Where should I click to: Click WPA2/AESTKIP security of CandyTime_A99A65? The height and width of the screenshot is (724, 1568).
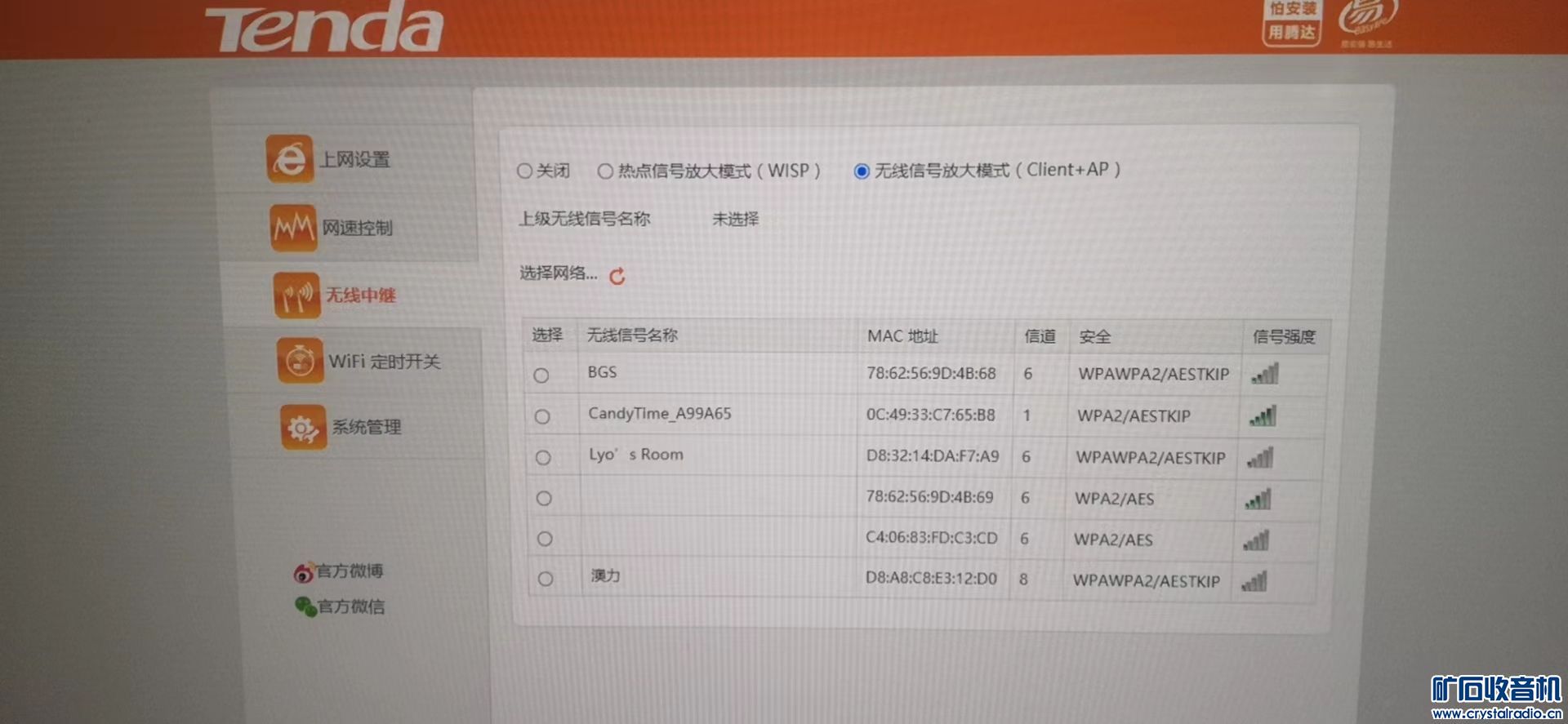pyautogui.click(x=1134, y=416)
